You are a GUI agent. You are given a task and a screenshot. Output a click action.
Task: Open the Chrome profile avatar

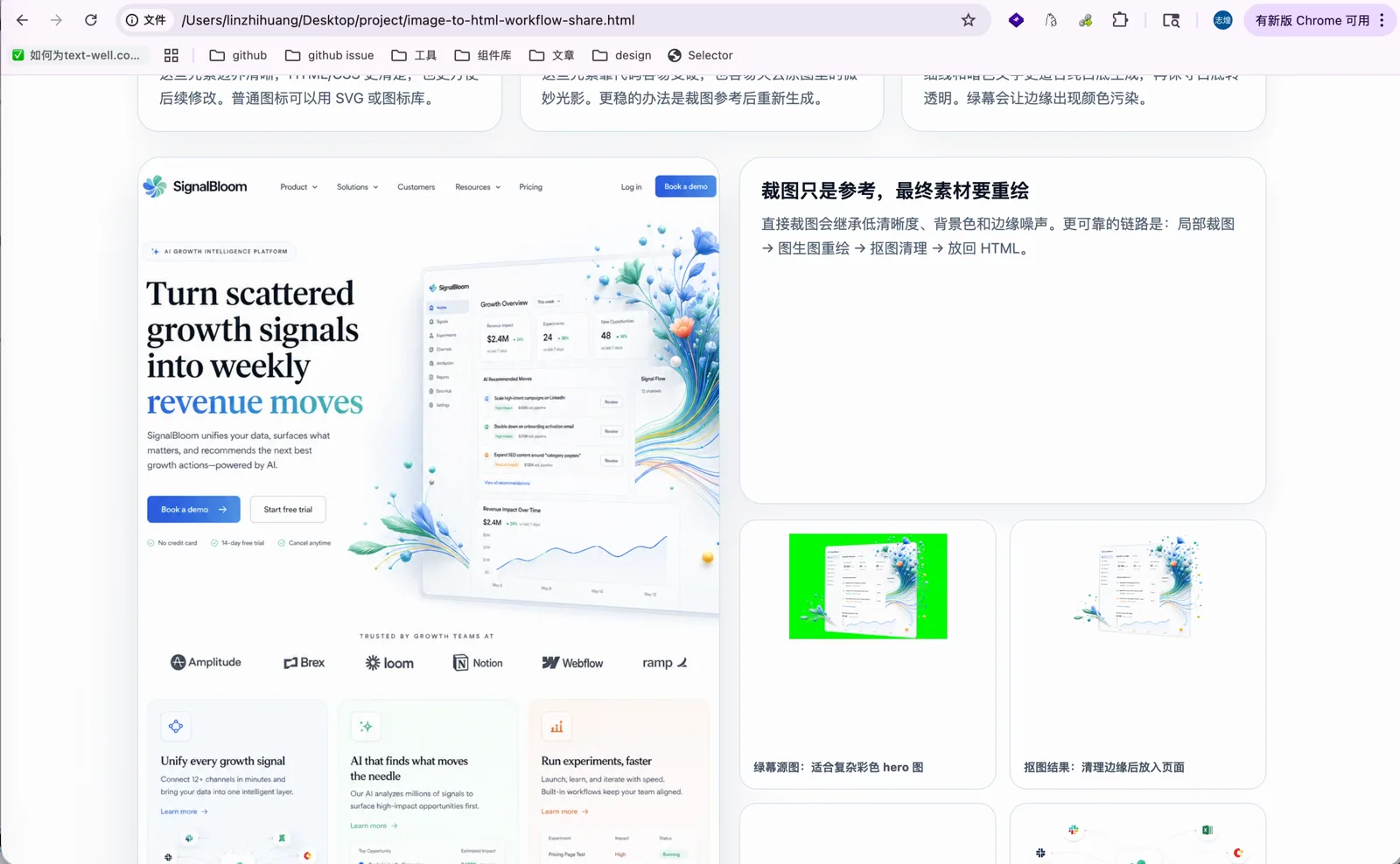(1222, 20)
